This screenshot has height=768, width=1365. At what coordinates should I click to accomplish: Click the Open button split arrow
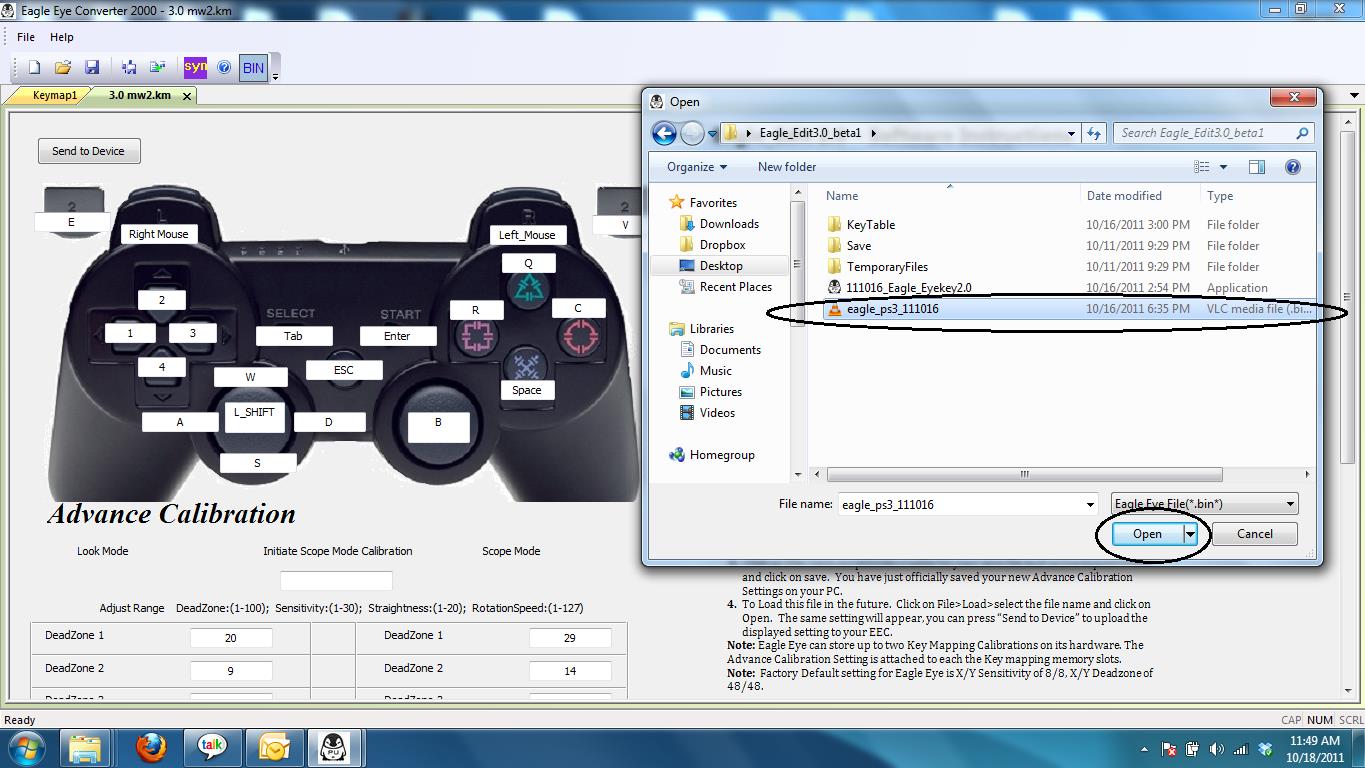coord(1190,534)
